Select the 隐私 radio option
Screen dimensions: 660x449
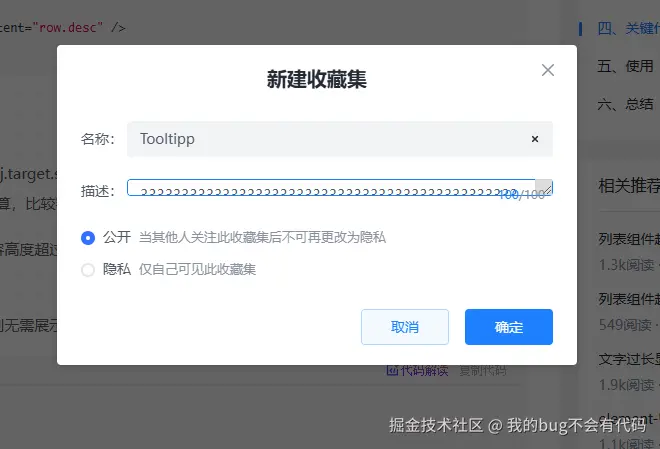point(88,270)
